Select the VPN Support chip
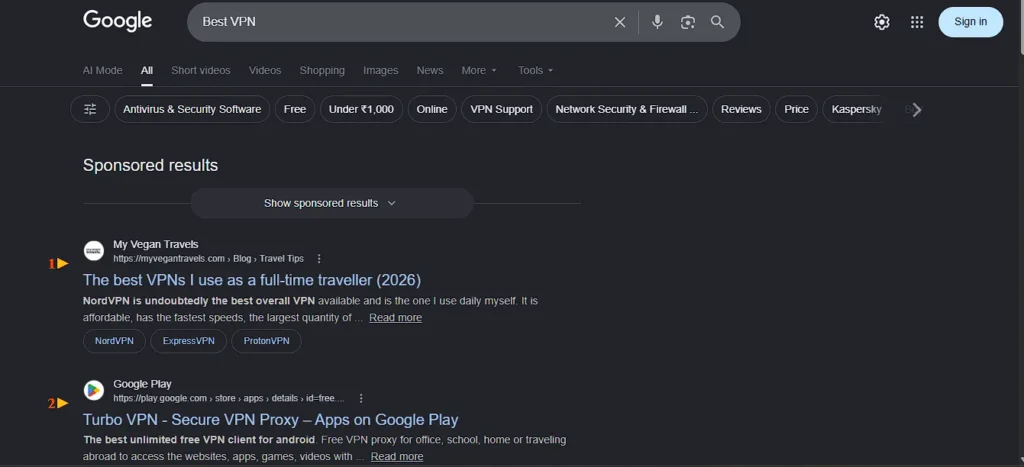This screenshot has width=1024, height=467. click(x=502, y=109)
